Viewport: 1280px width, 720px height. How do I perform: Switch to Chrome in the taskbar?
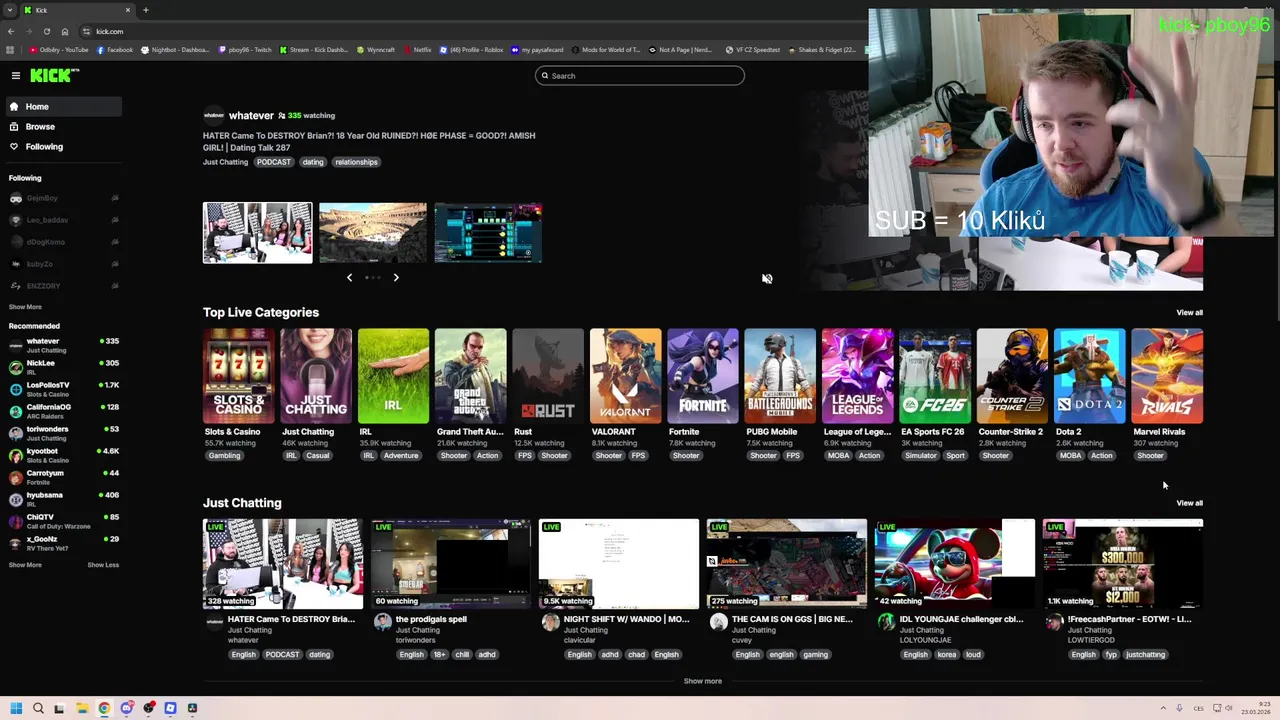[x=104, y=708]
